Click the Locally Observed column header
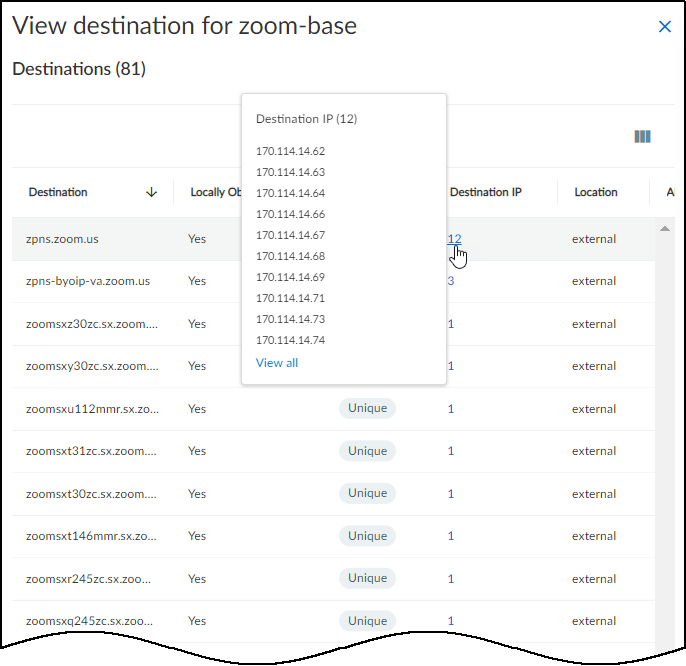The height and width of the screenshot is (666, 686). 216,192
